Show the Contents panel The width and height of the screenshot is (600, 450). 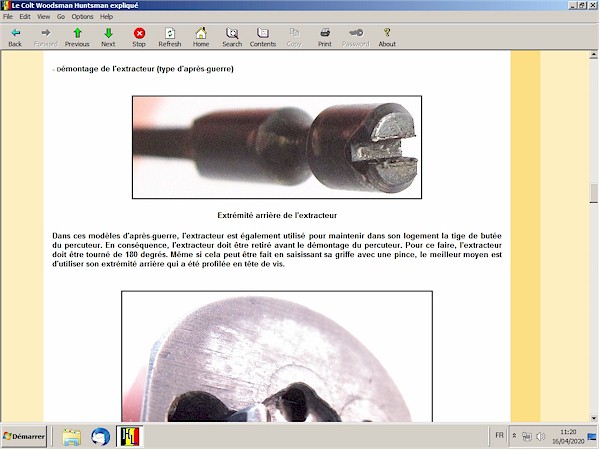pos(263,37)
